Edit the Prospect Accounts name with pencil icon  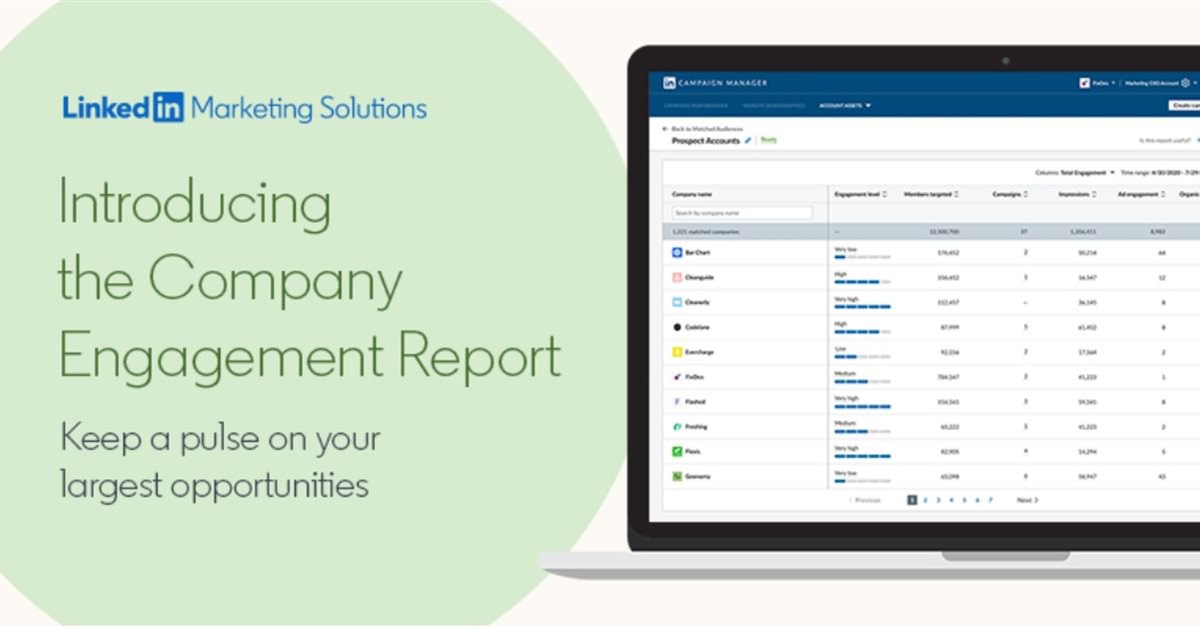coord(749,141)
